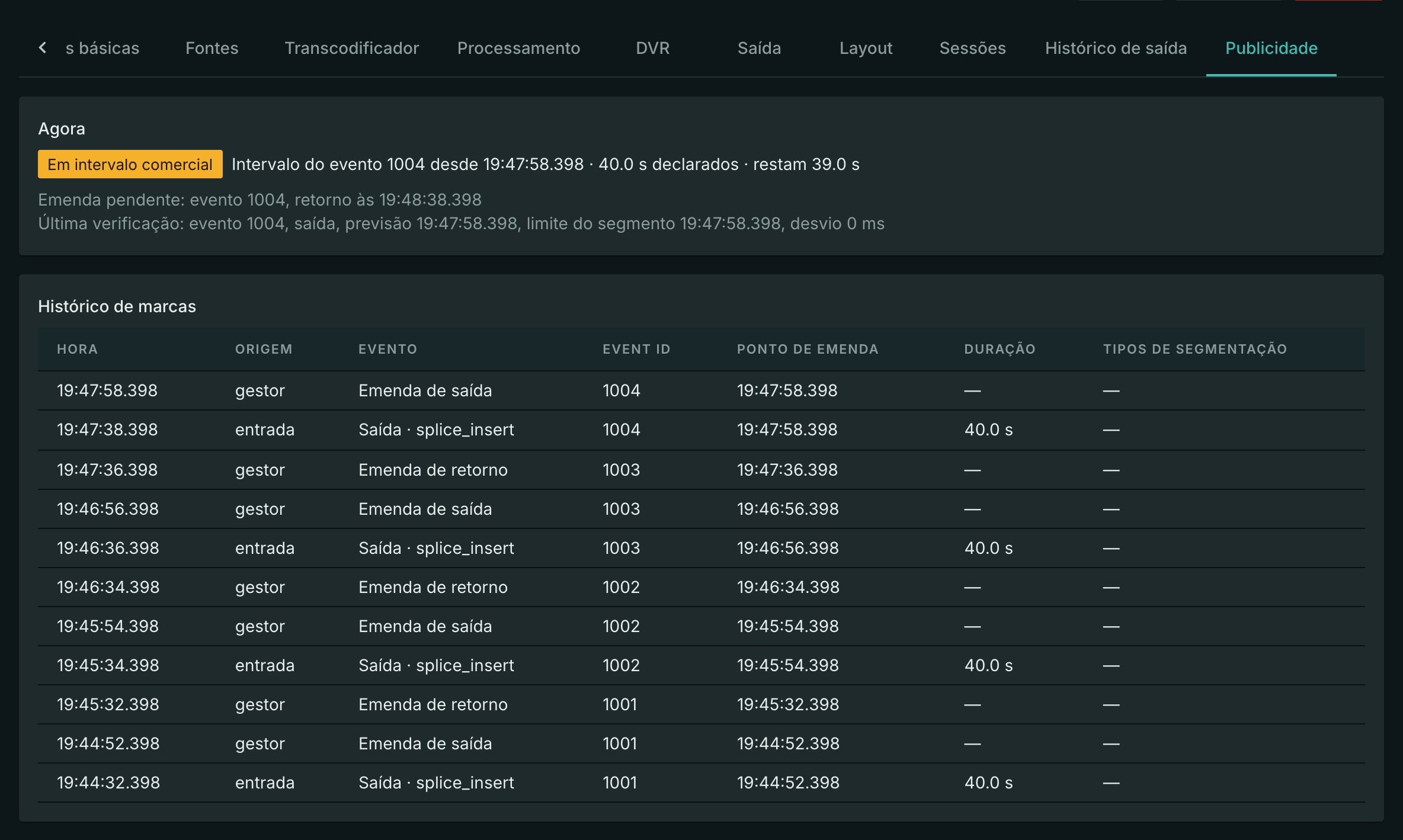Open the Fontes tab

(x=212, y=48)
